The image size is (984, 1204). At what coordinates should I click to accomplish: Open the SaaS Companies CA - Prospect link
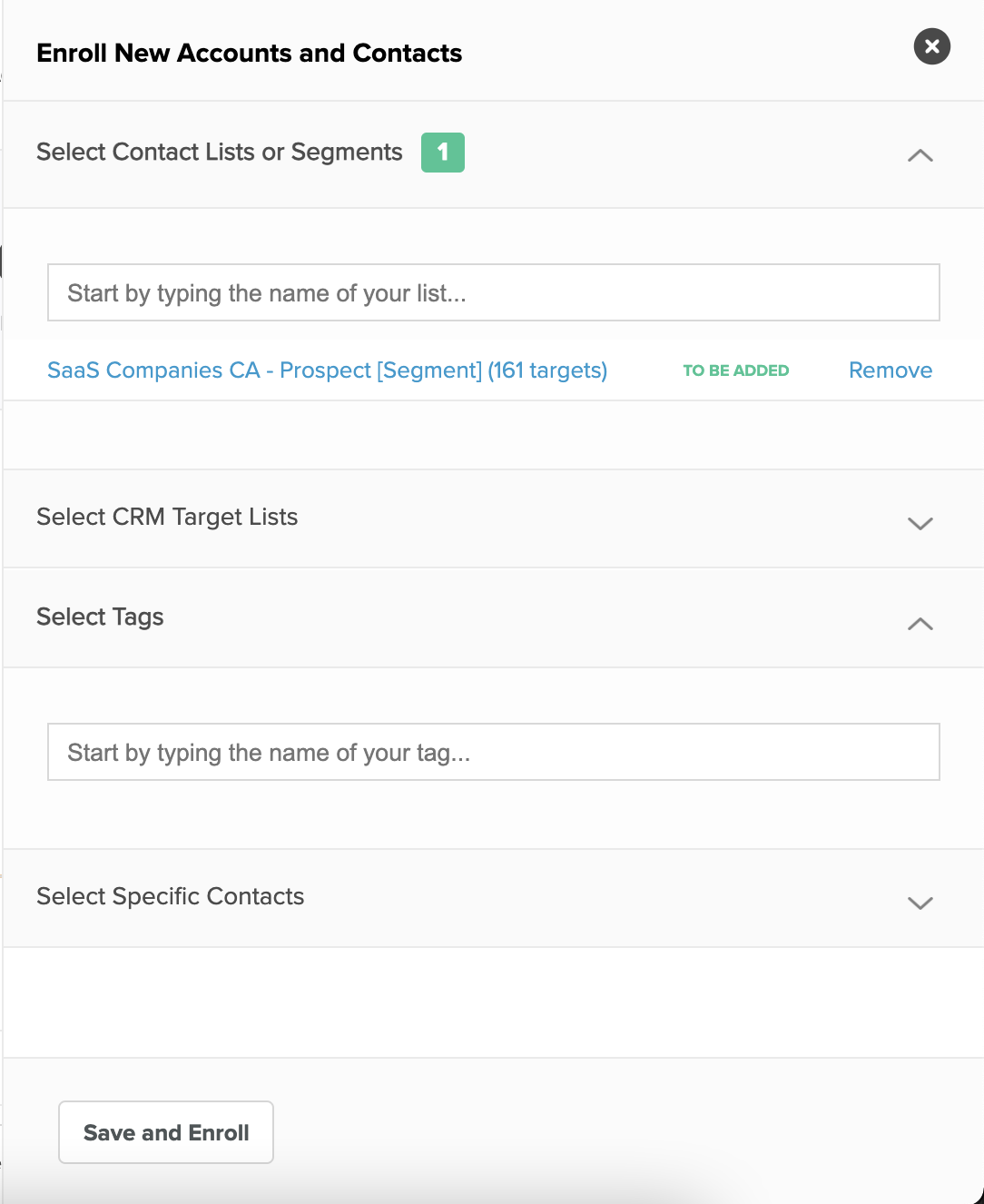pyautogui.click(x=327, y=370)
